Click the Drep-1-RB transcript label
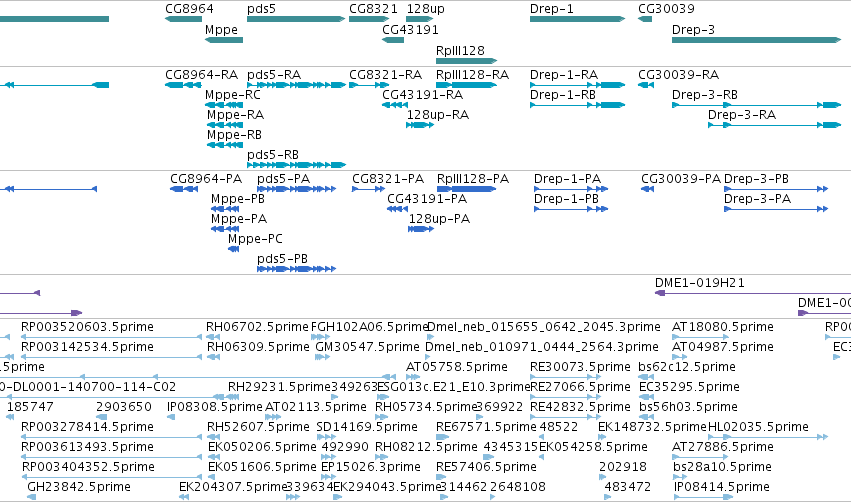 (x=563, y=95)
